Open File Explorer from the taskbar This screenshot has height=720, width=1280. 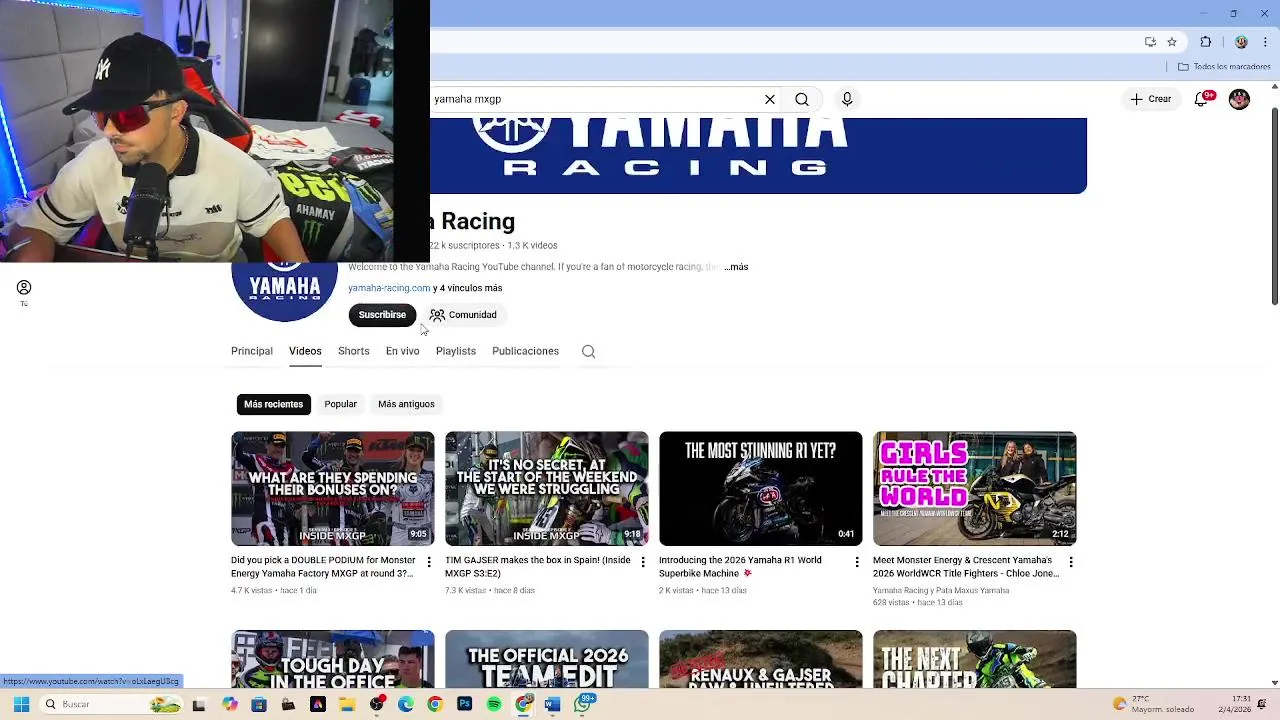pyautogui.click(x=347, y=704)
